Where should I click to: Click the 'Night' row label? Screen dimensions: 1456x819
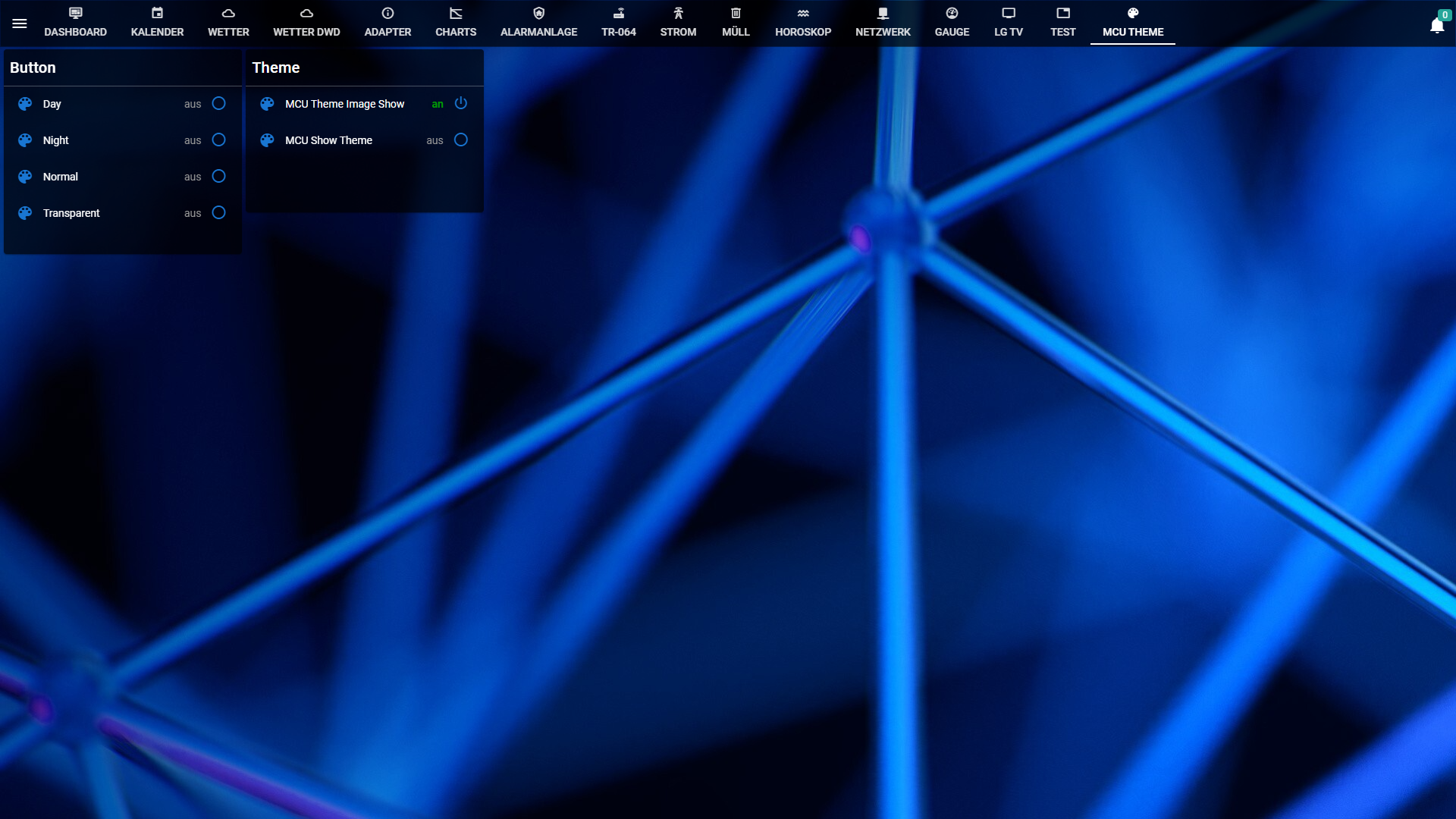55,140
